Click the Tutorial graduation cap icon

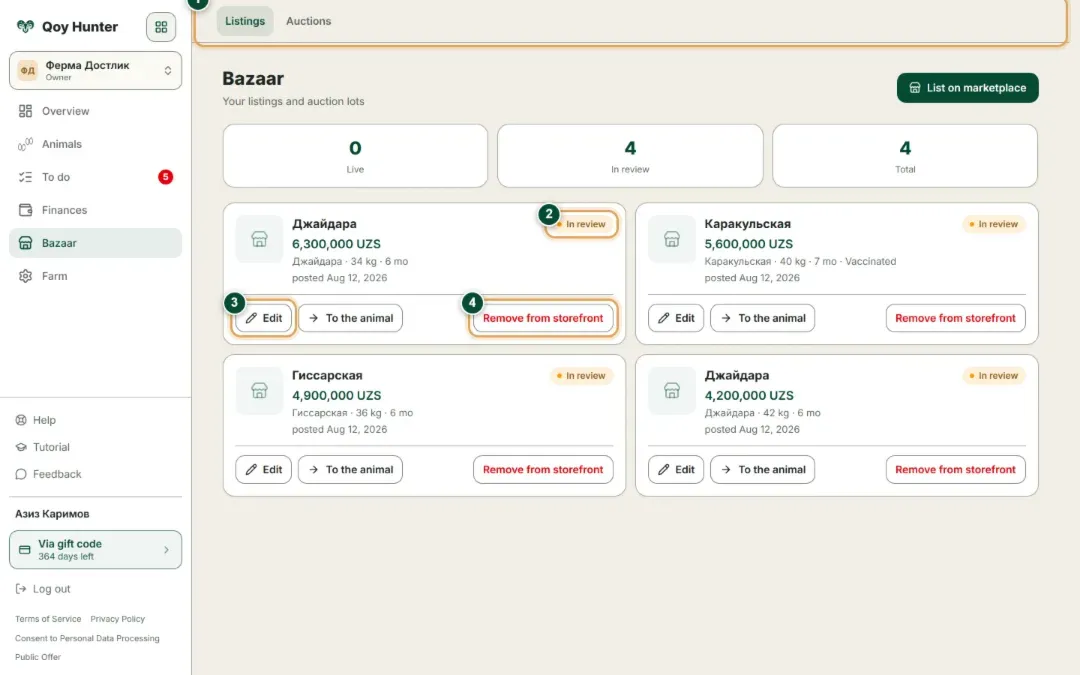tap(21, 447)
